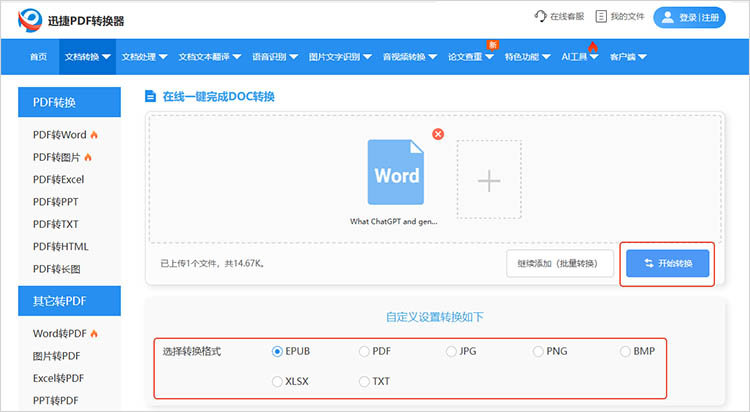Open 图片转PDF in sidebar
This screenshot has height=412, width=750.
tap(56, 356)
